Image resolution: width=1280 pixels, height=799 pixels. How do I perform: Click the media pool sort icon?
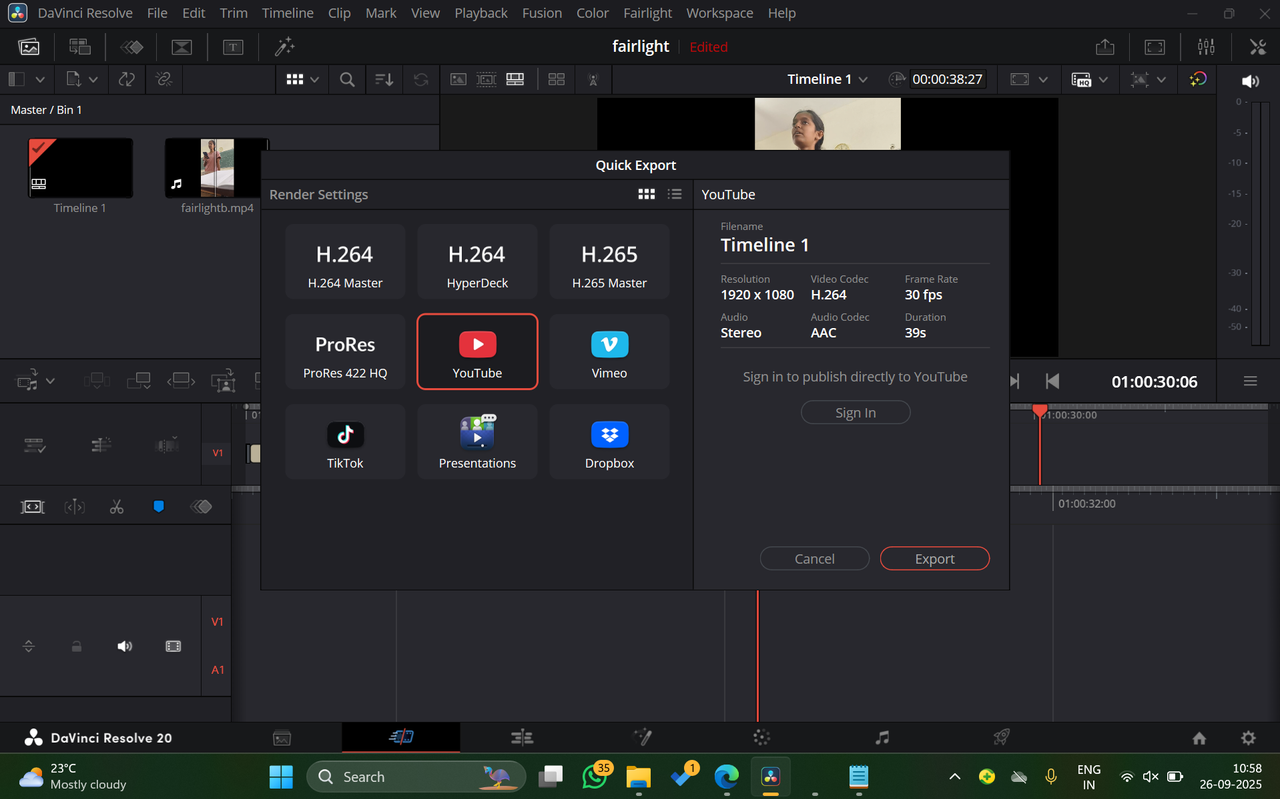pyautogui.click(x=384, y=79)
